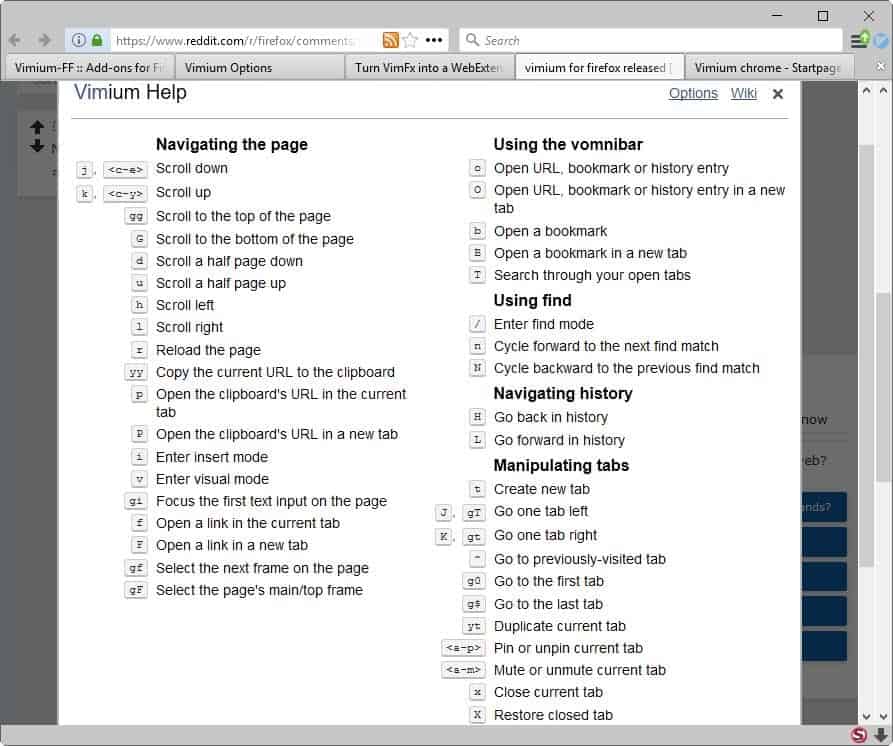
Task: Switch to Vimium-FF Add-ons tab
Action: coord(89,67)
